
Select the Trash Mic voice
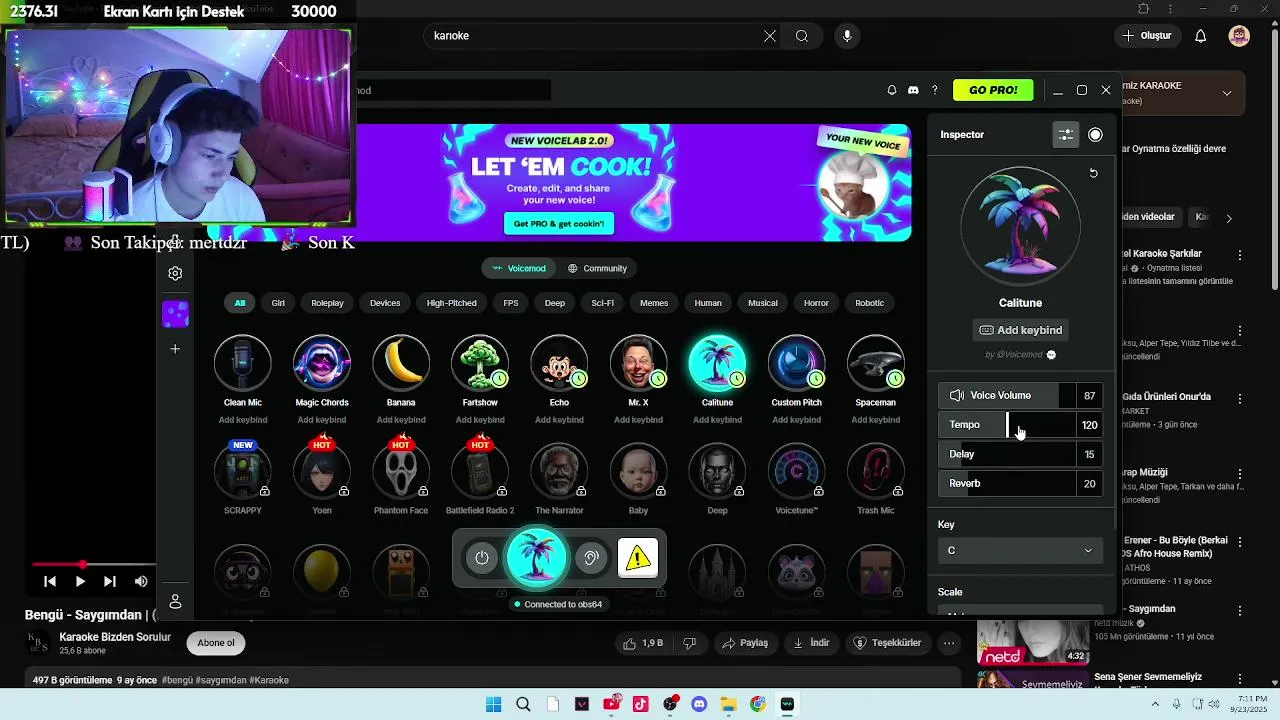[875, 470]
